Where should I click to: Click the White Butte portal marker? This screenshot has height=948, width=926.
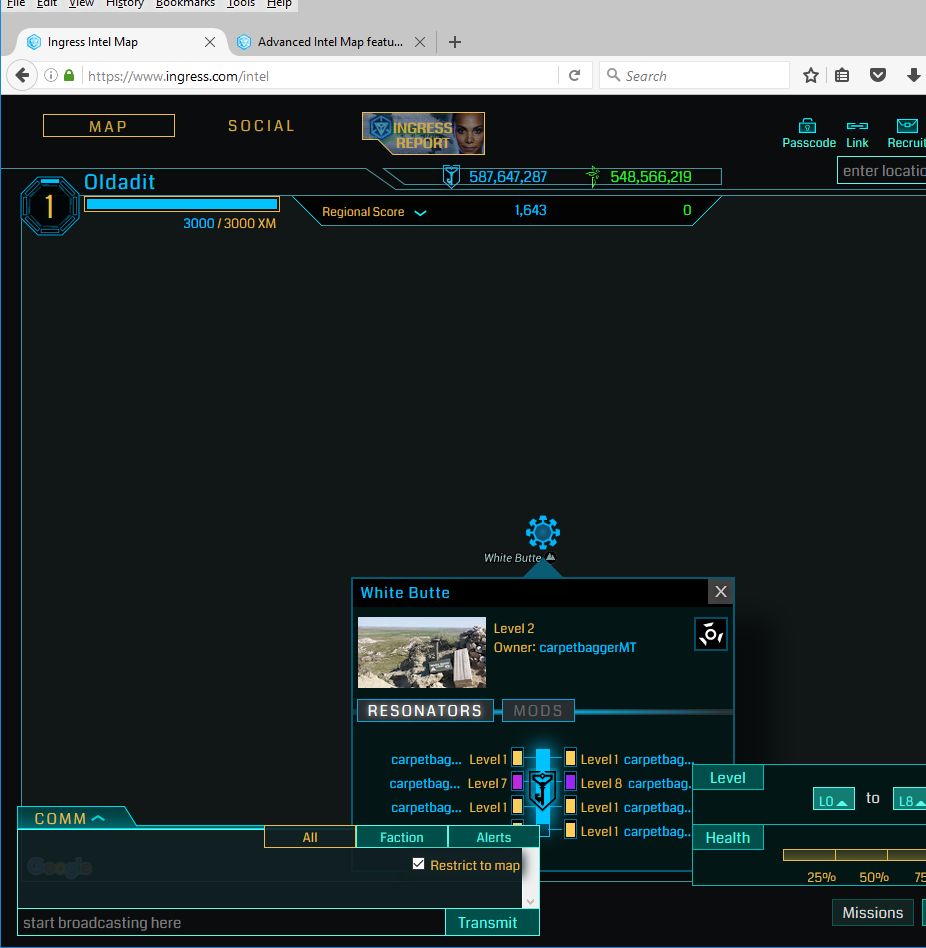(x=542, y=532)
